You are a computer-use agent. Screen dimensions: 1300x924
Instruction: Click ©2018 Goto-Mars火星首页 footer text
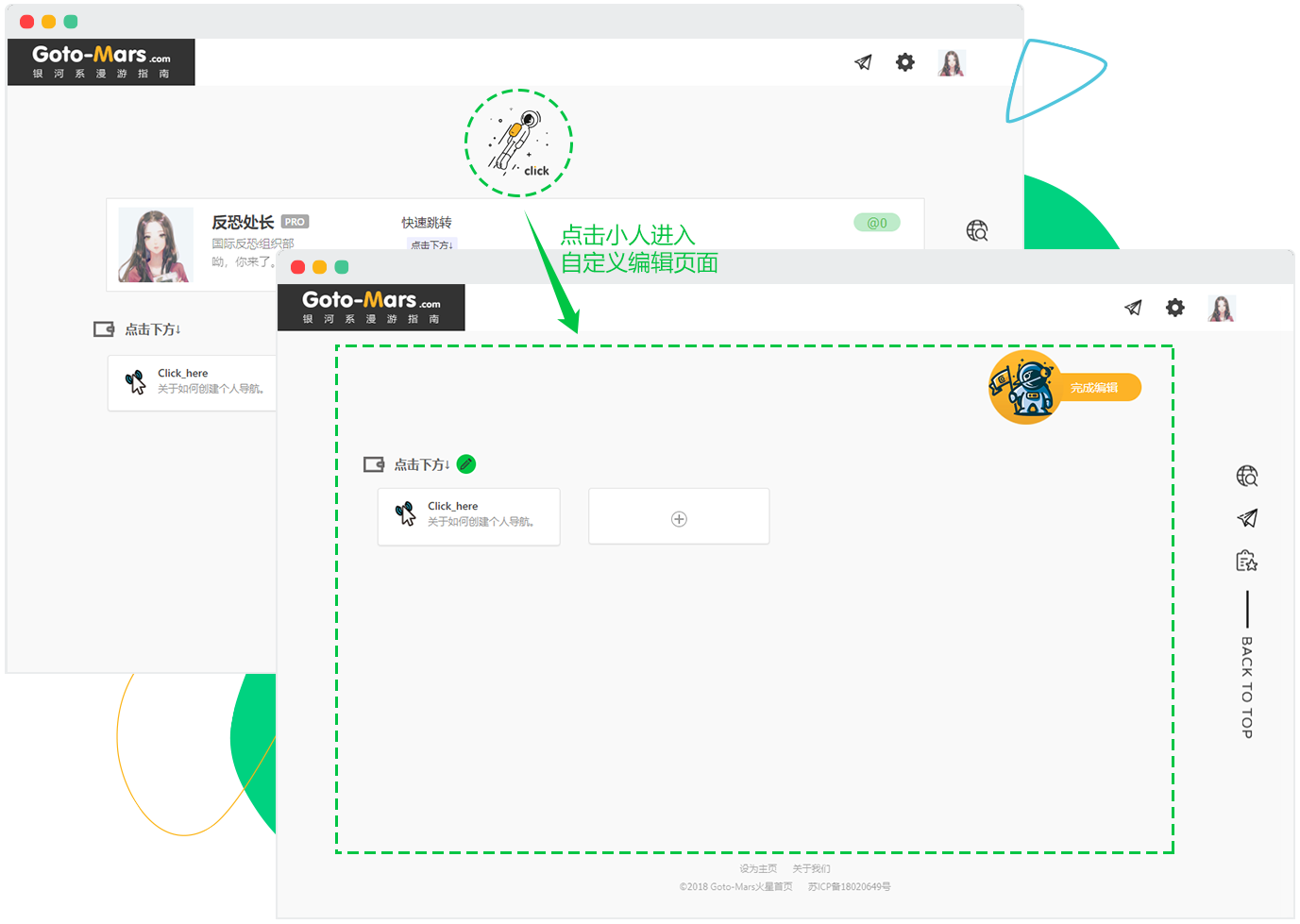[x=736, y=887]
